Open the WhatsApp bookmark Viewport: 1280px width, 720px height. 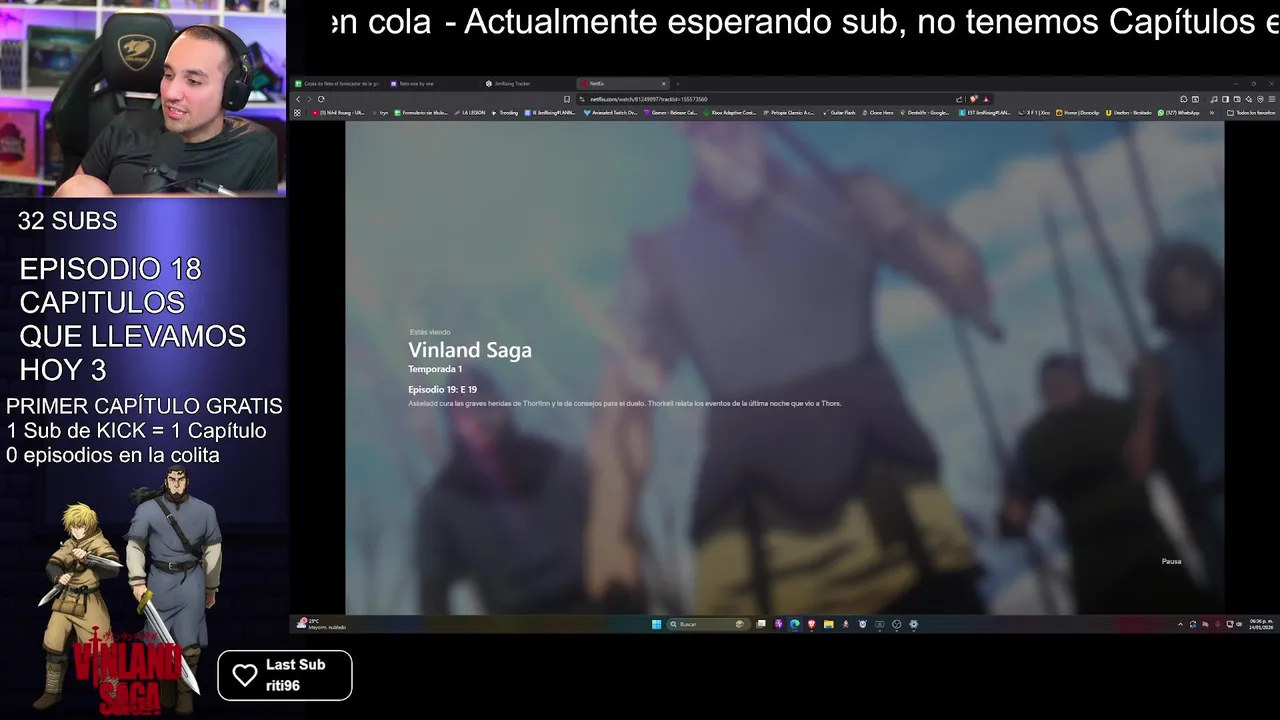pos(1178,113)
